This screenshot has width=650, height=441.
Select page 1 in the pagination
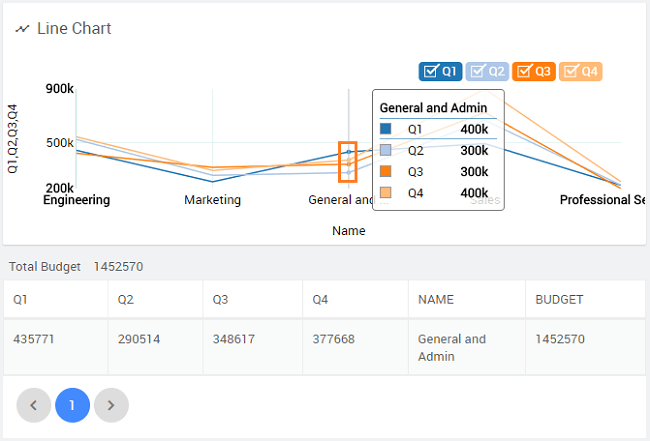click(72, 405)
